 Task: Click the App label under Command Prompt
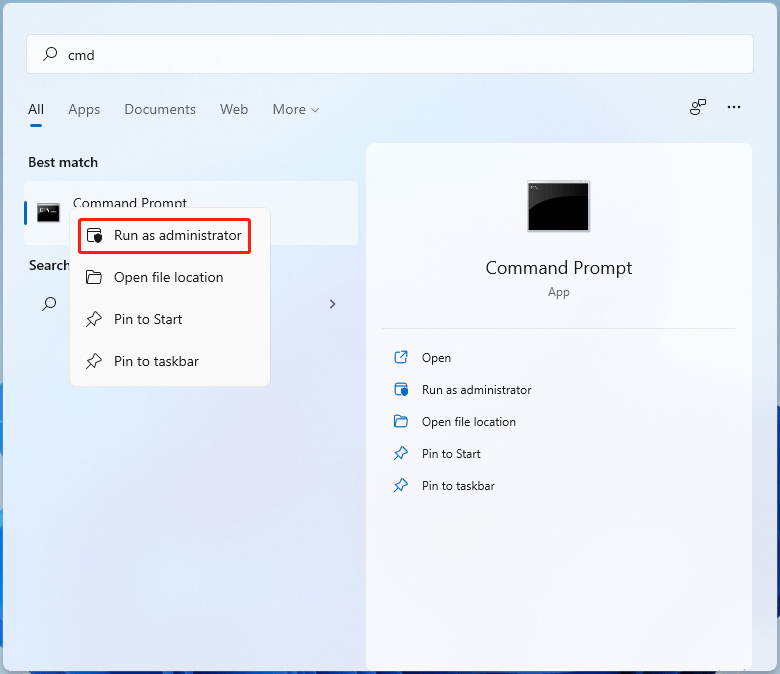coord(559,292)
